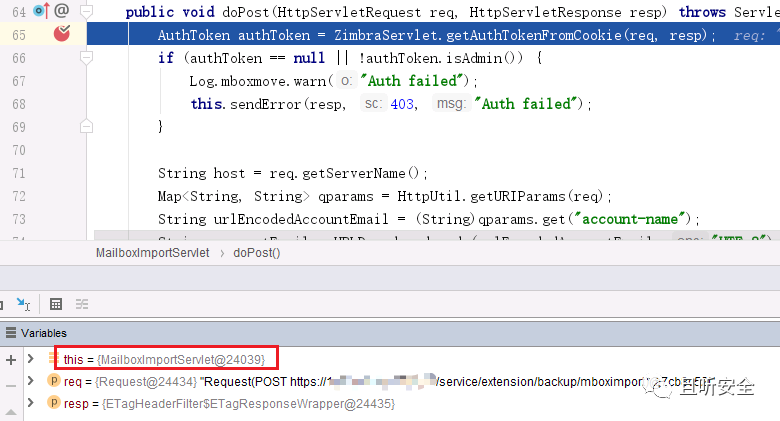Click the "account-name" string on line 73
Image resolution: width=780 pixels, height=421 pixels.
pyautogui.click(x=629, y=219)
